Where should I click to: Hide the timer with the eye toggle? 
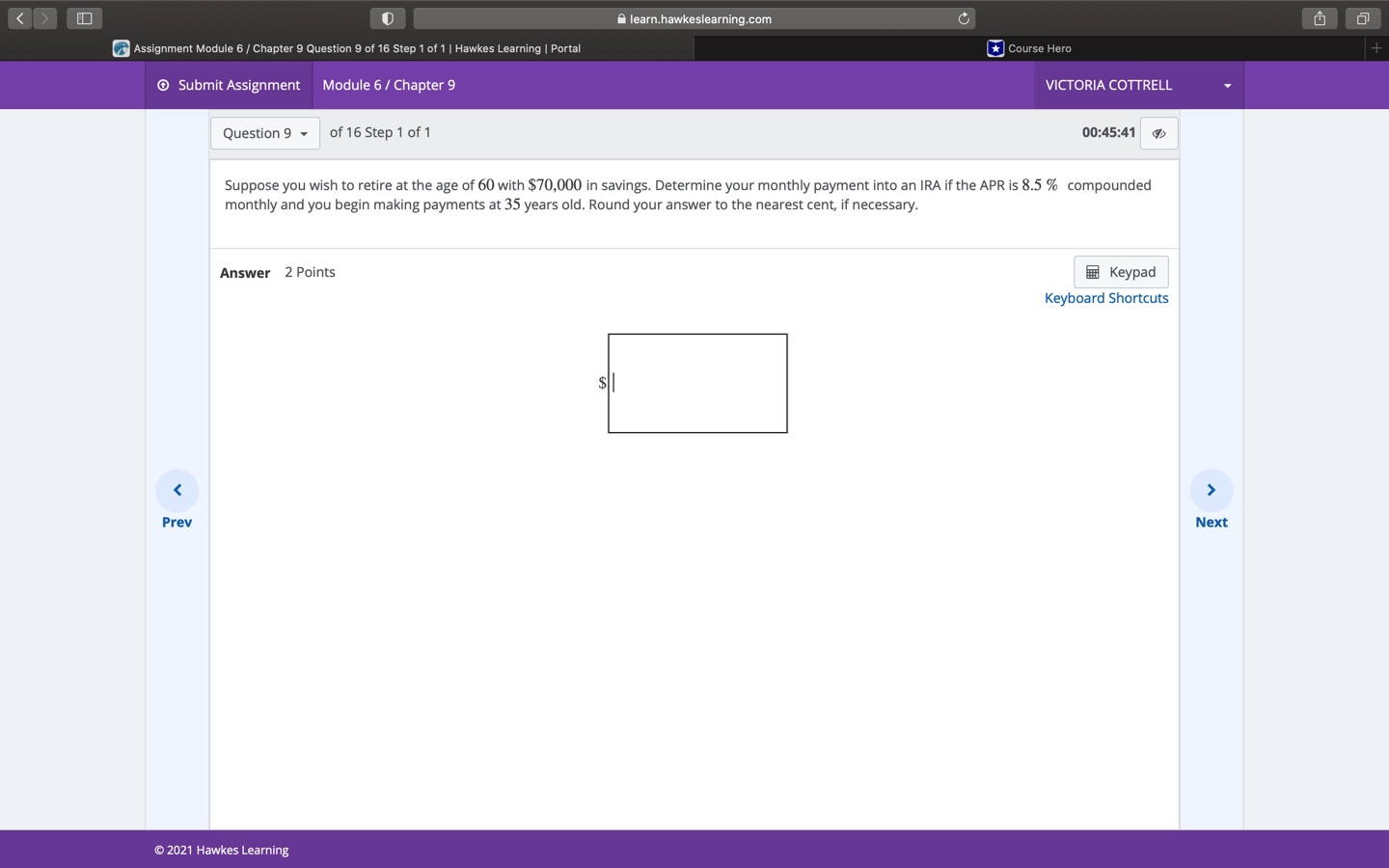click(1157, 133)
